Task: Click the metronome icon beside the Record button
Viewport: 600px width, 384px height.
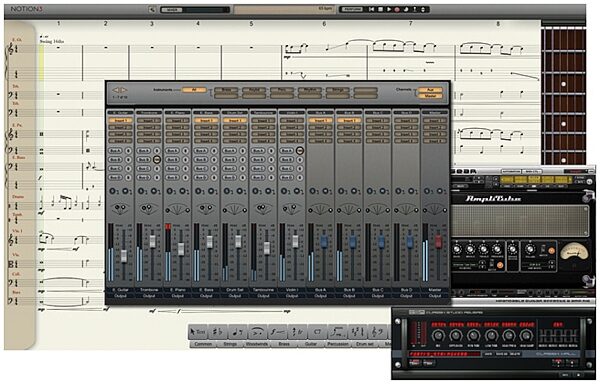Action: point(406,9)
